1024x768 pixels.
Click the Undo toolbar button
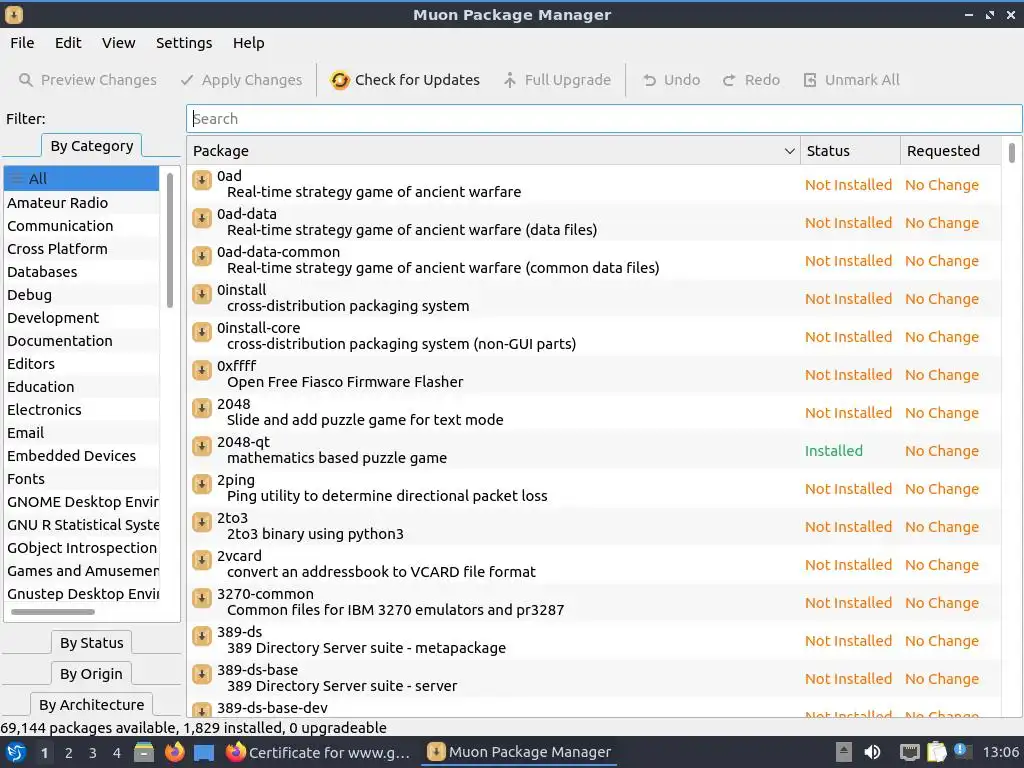[671, 80]
